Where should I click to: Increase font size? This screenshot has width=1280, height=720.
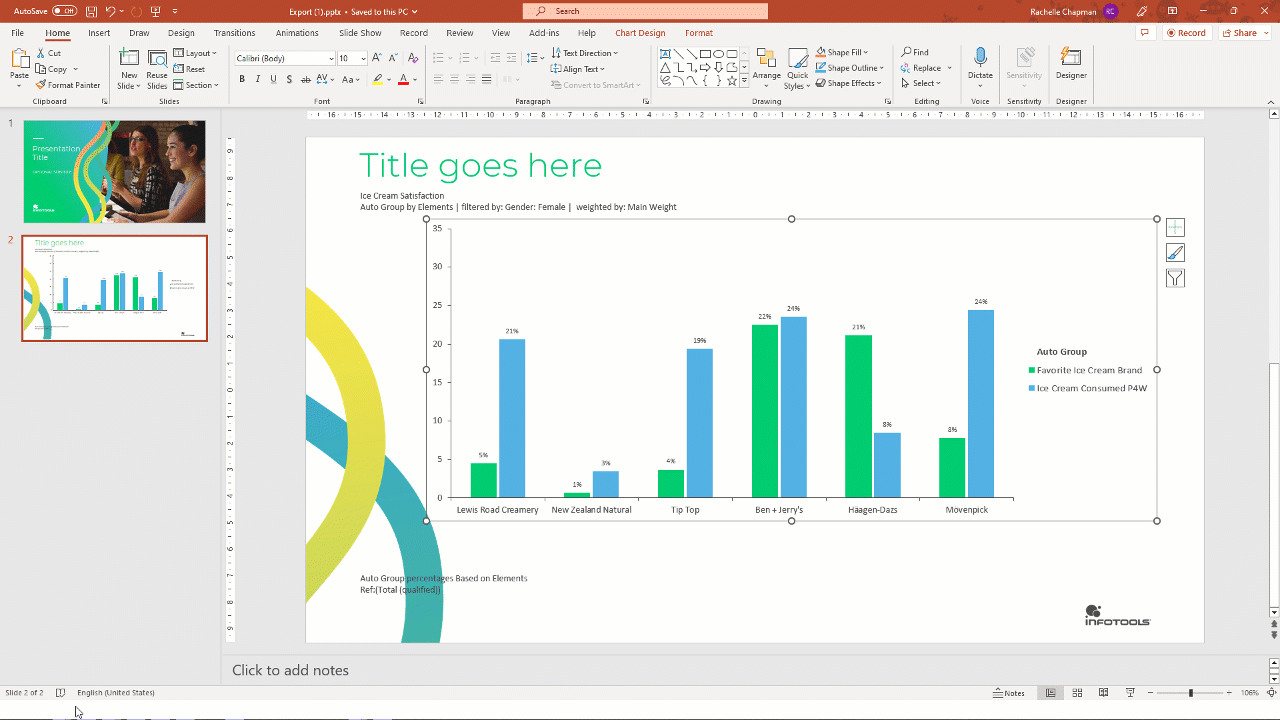coord(378,58)
